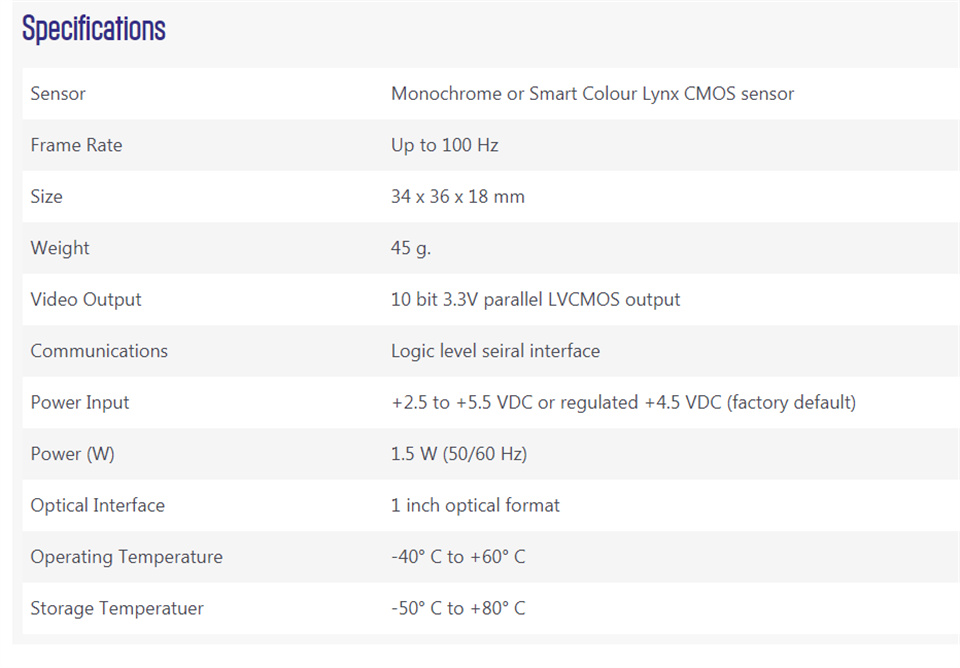Click the 1.5 W (50/60 Hz) value
This screenshot has height=668, width=960.
pos(459,454)
